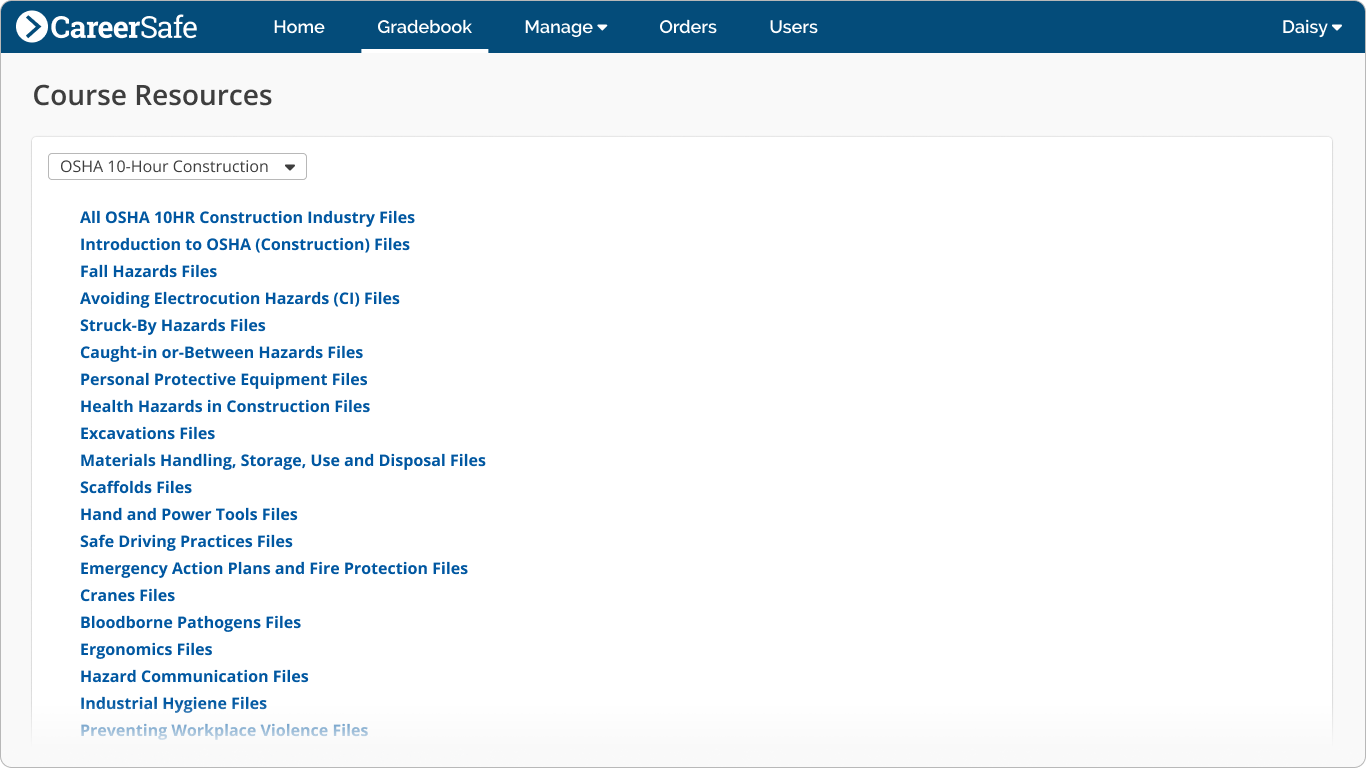Switch to the Gradebook tab
1366x768 pixels.
(424, 27)
